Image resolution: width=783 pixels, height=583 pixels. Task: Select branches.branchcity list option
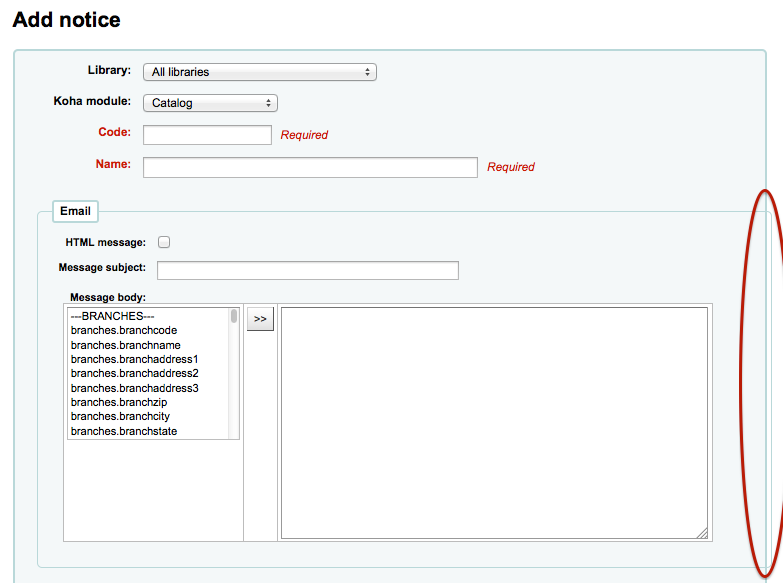[121, 416]
